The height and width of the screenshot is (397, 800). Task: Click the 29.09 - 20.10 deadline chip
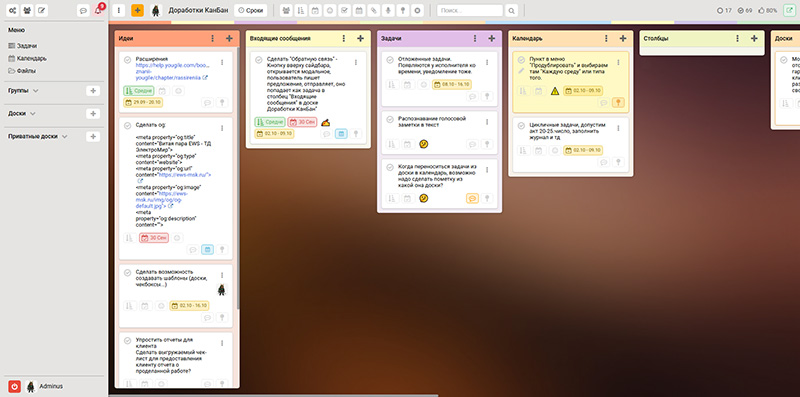[x=143, y=103]
